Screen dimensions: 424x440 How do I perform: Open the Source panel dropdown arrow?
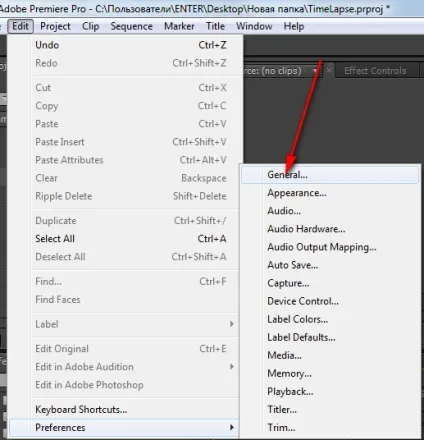point(315,71)
